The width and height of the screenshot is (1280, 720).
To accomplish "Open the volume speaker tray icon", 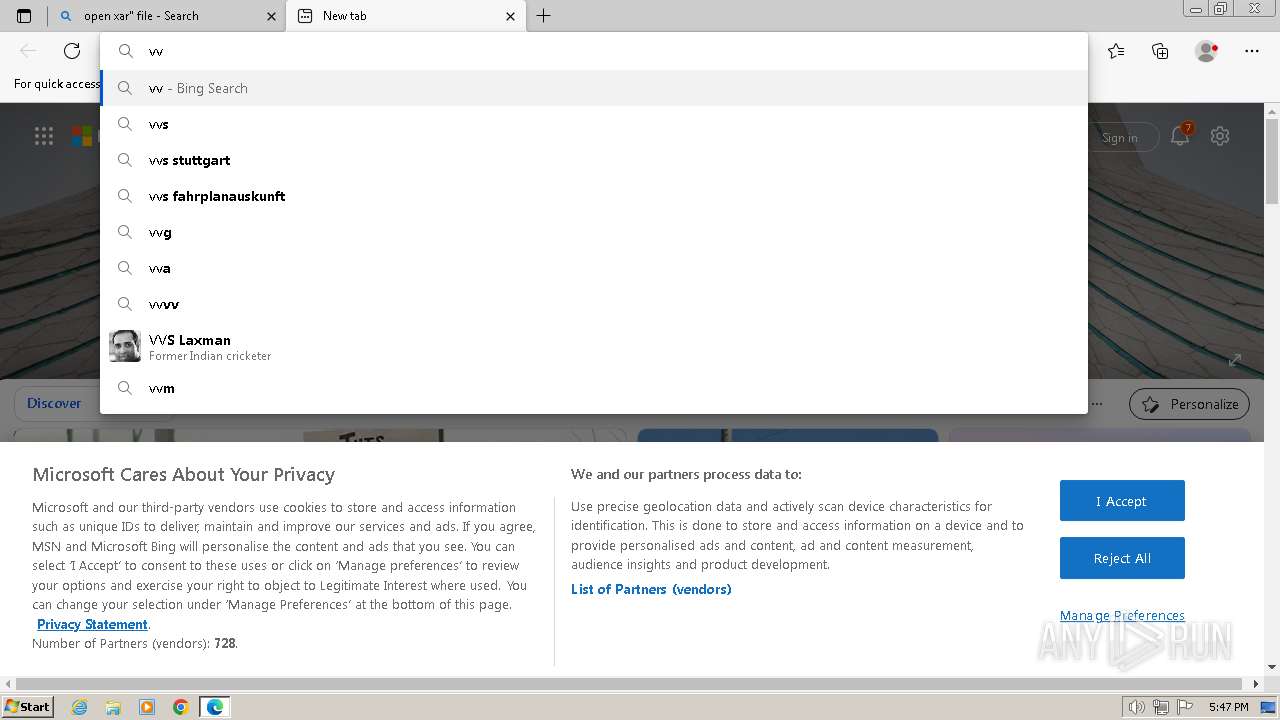I will pyautogui.click(x=1137, y=707).
